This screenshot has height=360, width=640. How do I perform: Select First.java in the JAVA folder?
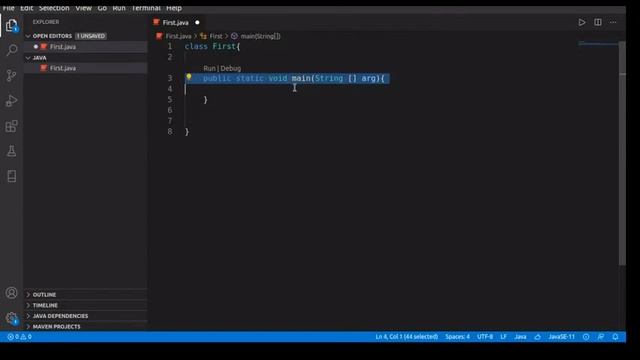click(x=86, y=68)
